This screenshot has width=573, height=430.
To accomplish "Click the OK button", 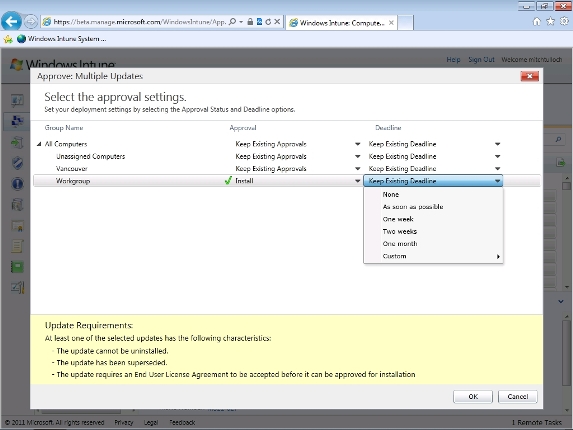I will pyautogui.click(x=473, y=396).
